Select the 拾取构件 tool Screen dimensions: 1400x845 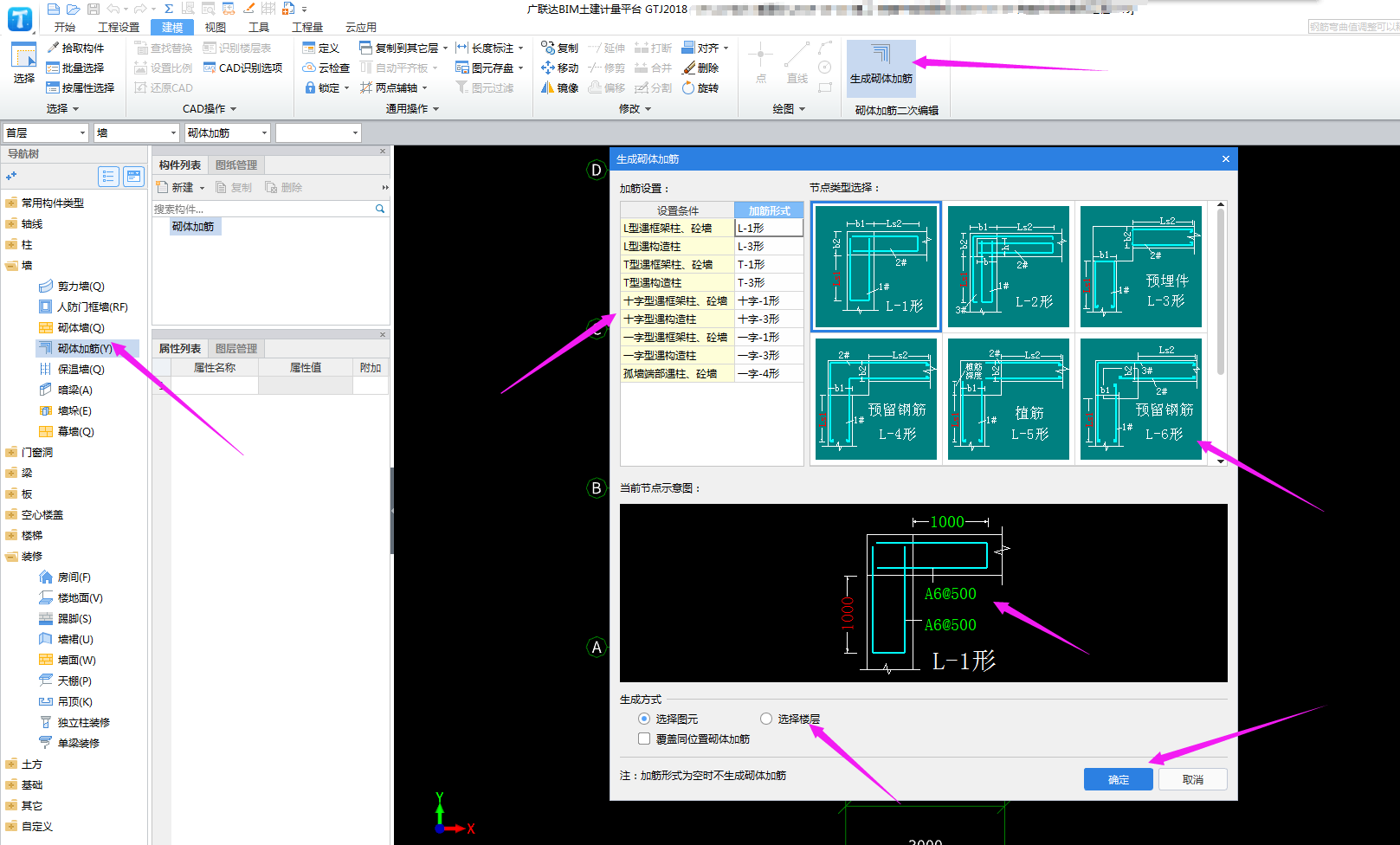(75, 48)
